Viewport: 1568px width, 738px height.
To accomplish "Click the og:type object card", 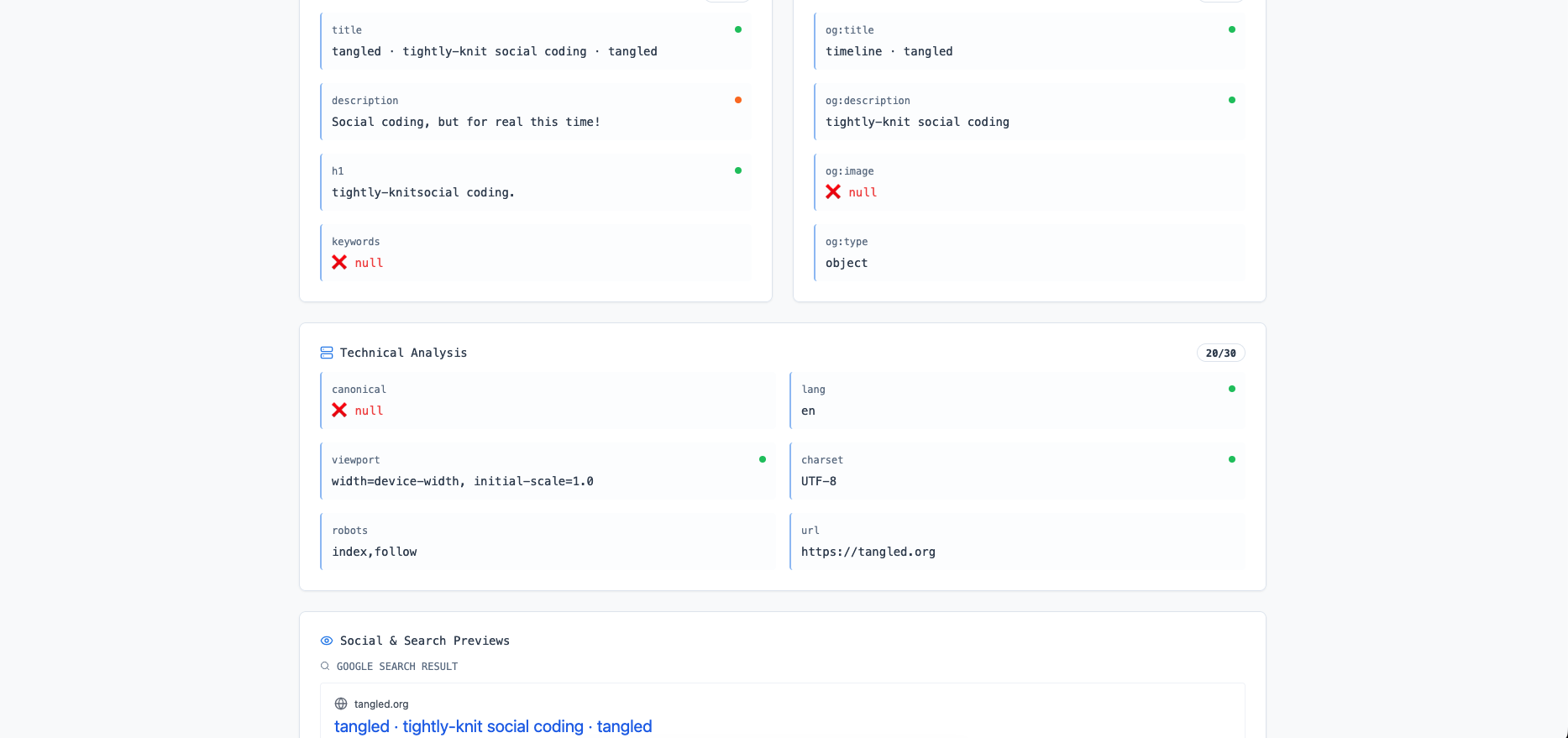I will [1029, 253].
